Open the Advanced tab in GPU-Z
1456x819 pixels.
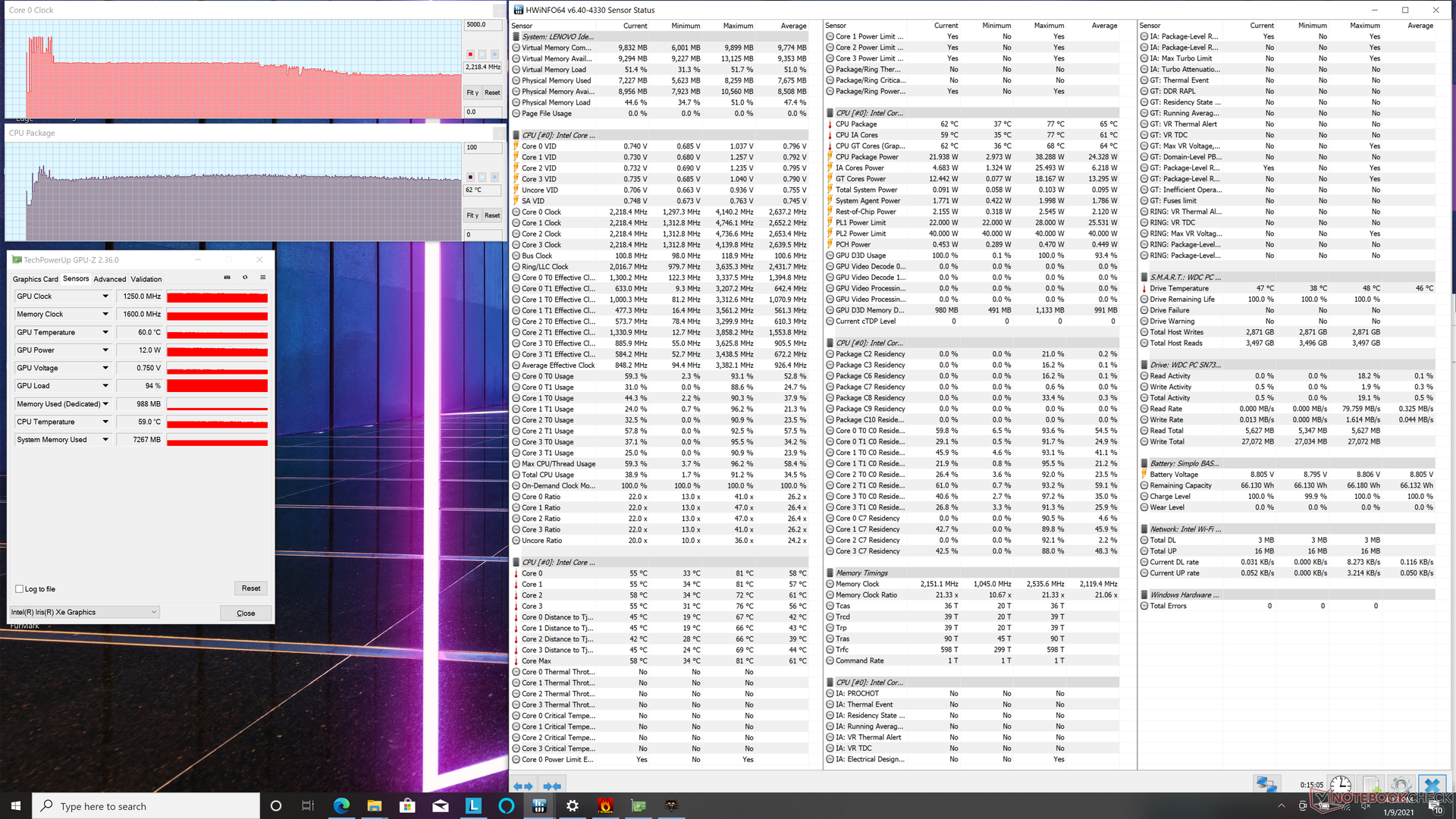click(110, 279)
